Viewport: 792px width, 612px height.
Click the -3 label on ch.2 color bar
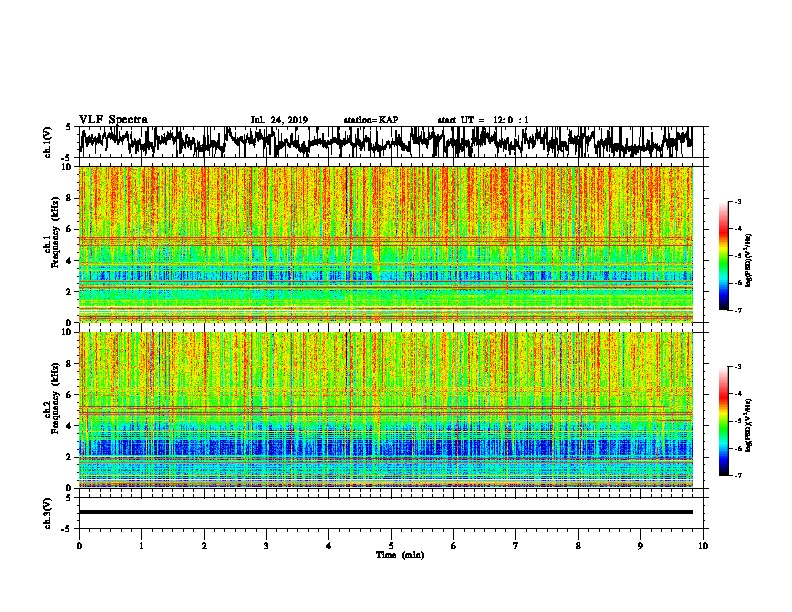coord(737,367)
